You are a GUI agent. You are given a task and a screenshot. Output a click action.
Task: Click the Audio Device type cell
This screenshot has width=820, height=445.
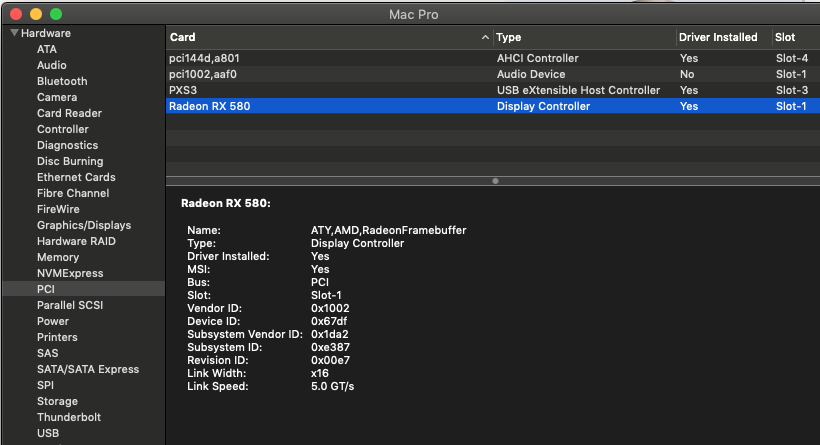click(x=530, y=74)
